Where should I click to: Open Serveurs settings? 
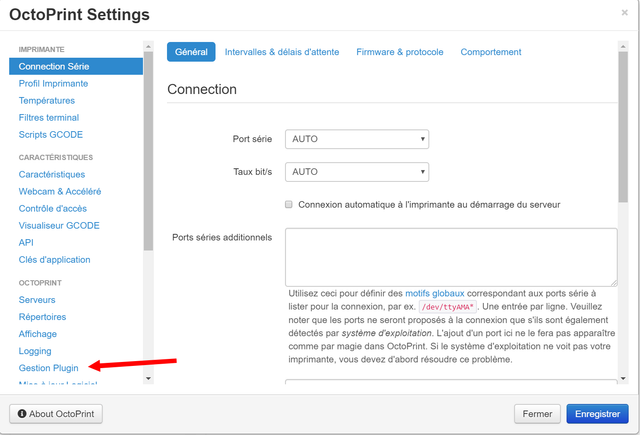pyautogui.click(x=37, y=300)
